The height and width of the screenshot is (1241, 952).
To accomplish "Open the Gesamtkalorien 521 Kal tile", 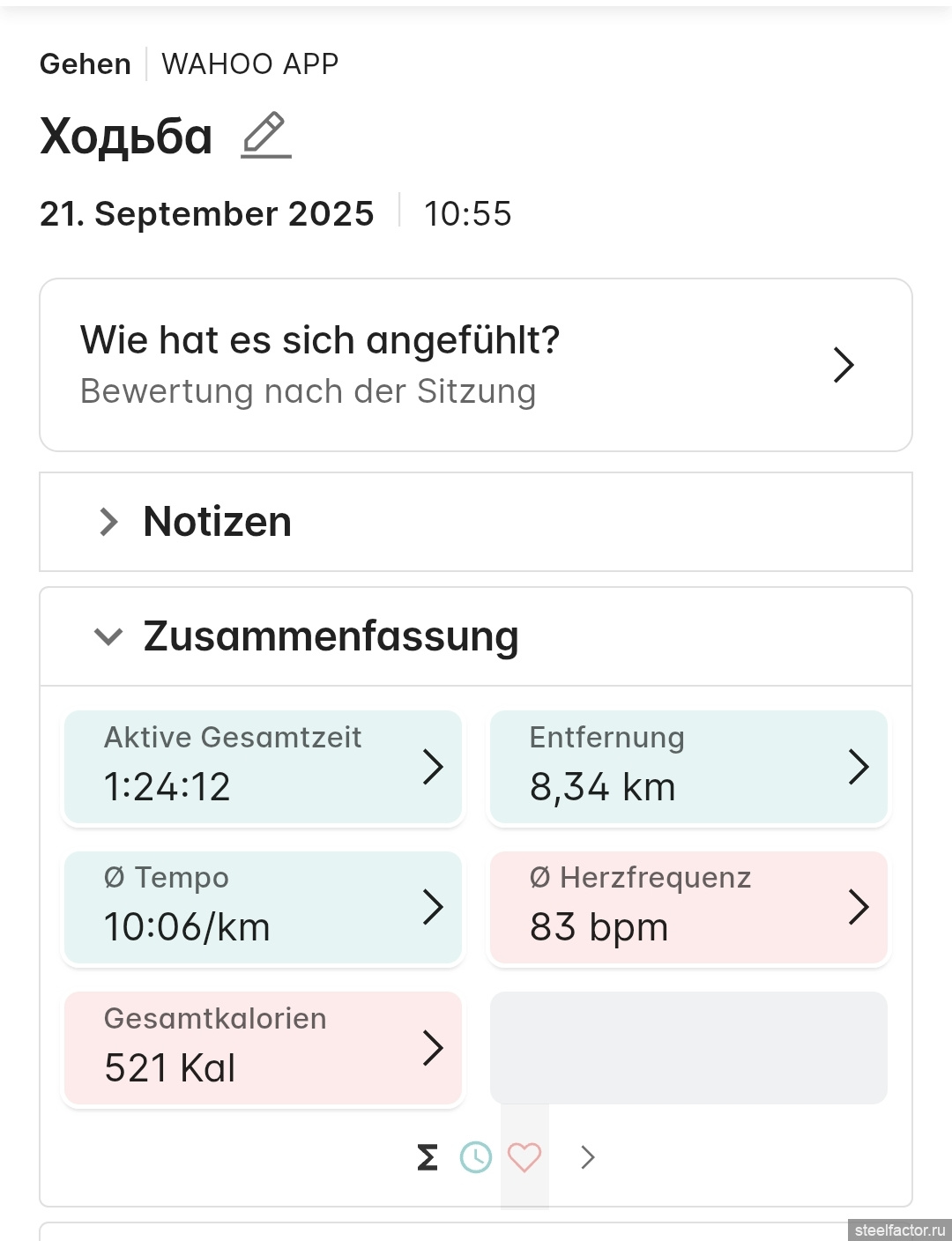I will (263, 1048).
